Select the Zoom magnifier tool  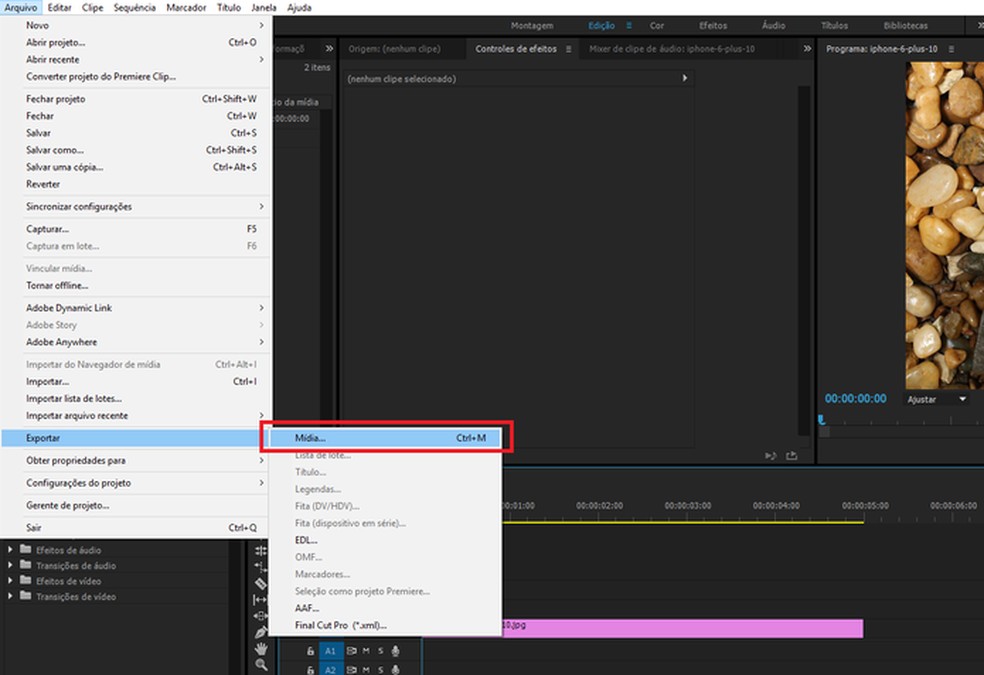pos(261,664)
